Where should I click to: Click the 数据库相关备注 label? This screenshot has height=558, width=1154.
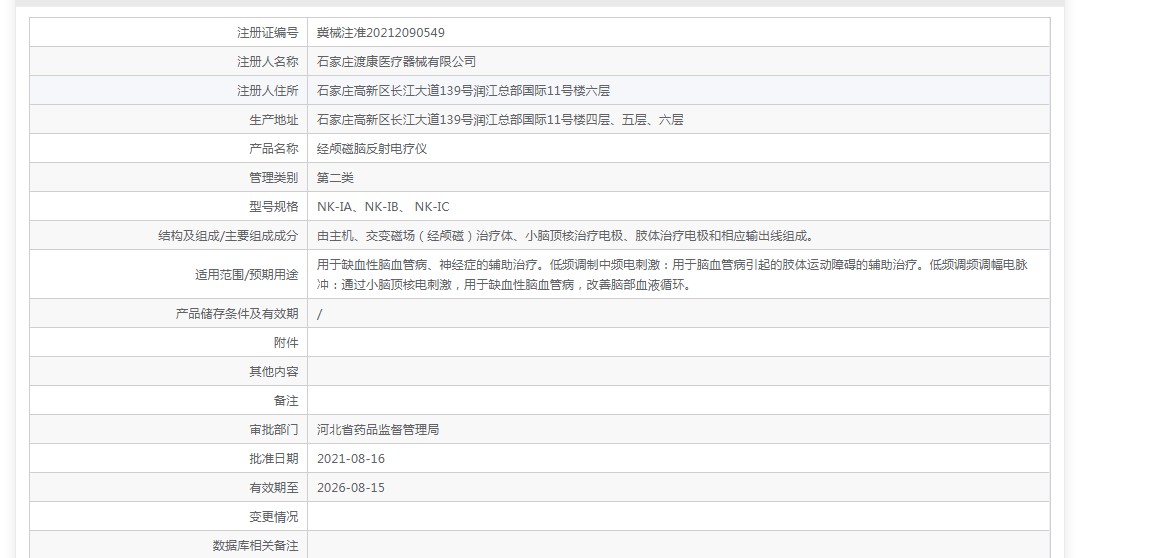255,545
